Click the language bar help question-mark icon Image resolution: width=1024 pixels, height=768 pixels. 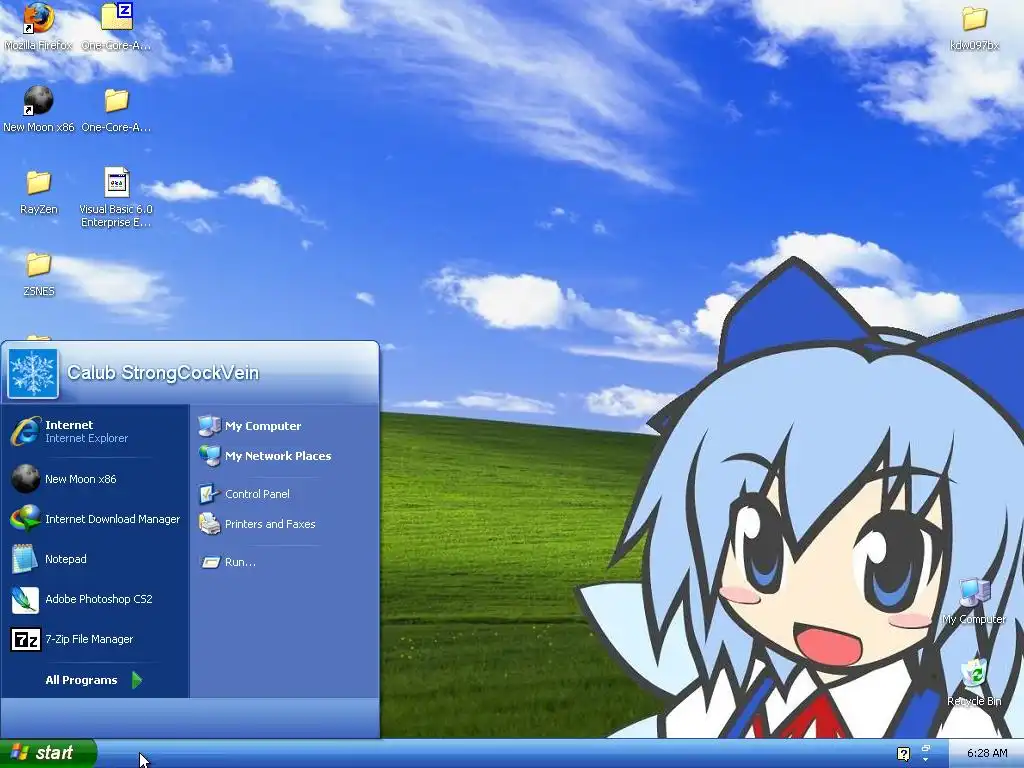903,754
